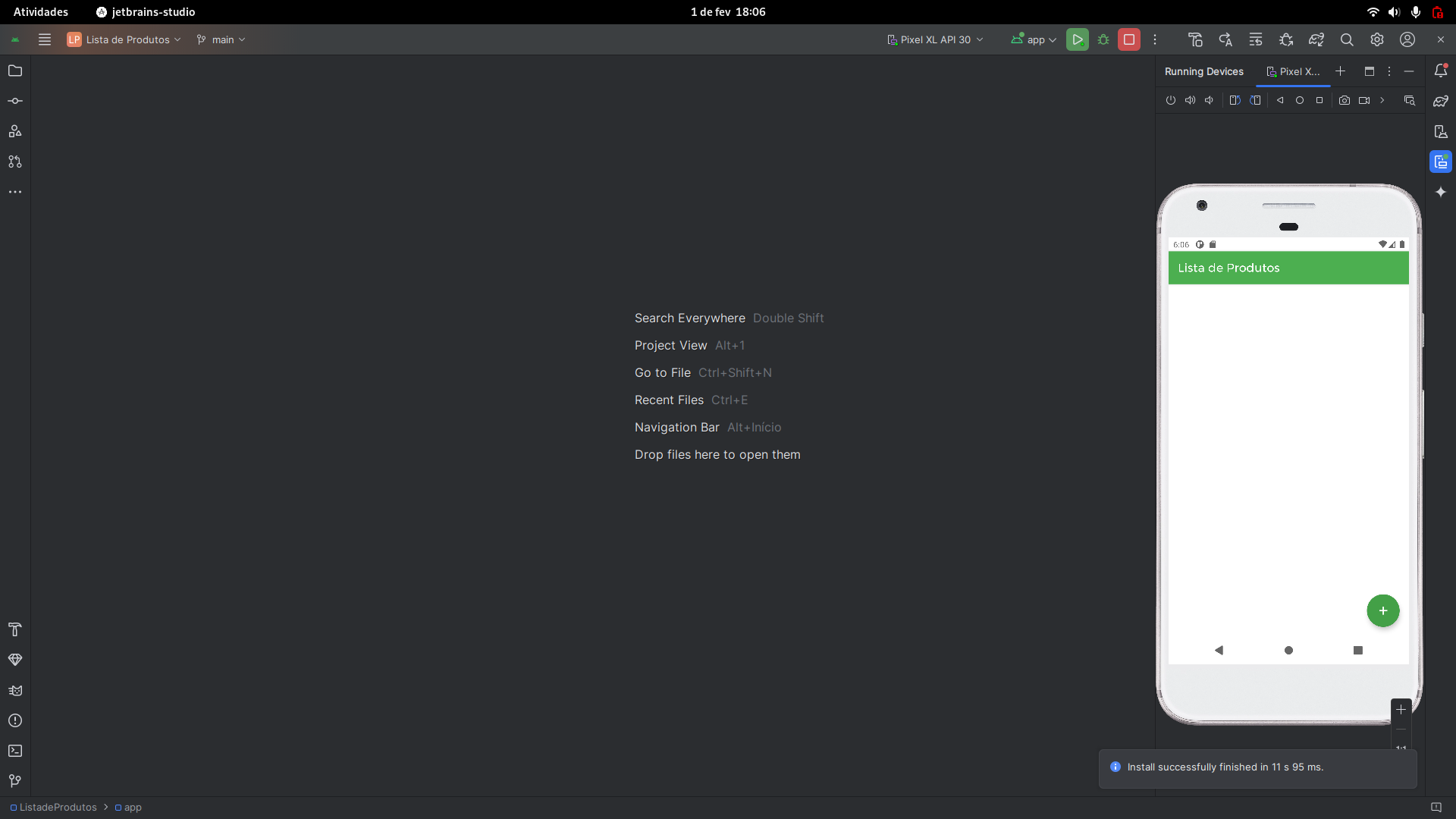Click the Attach debugger icon
This screenshot has width=1456, height=819.
click(1287, 39)
